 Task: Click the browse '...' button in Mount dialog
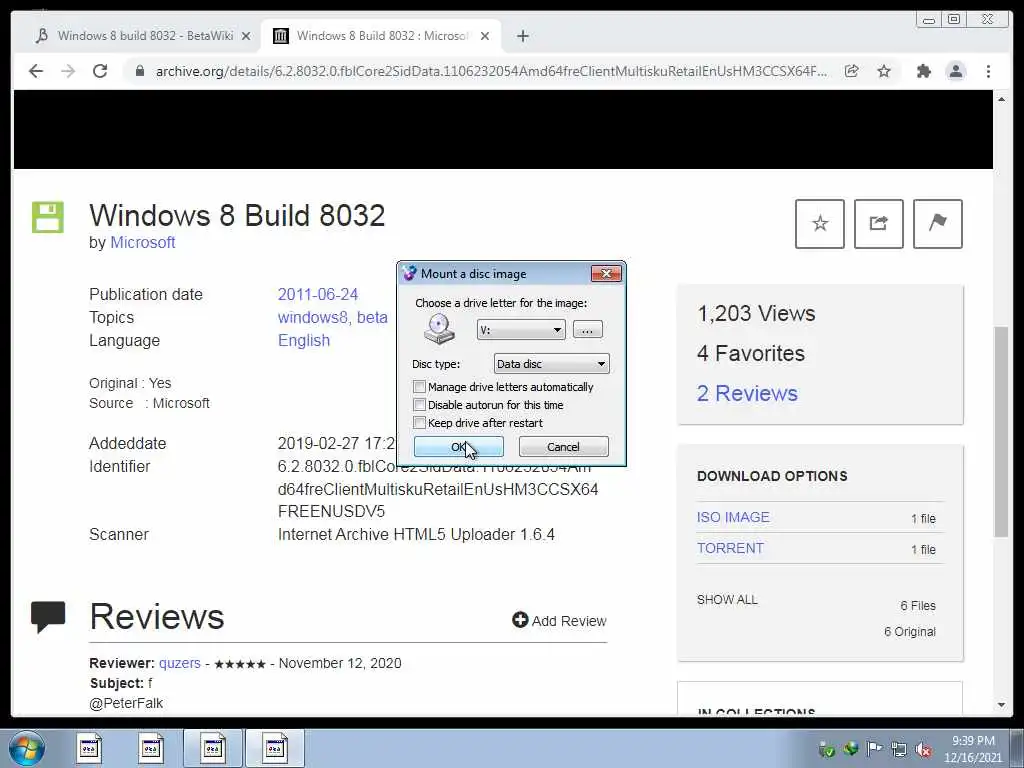[587, 330]
